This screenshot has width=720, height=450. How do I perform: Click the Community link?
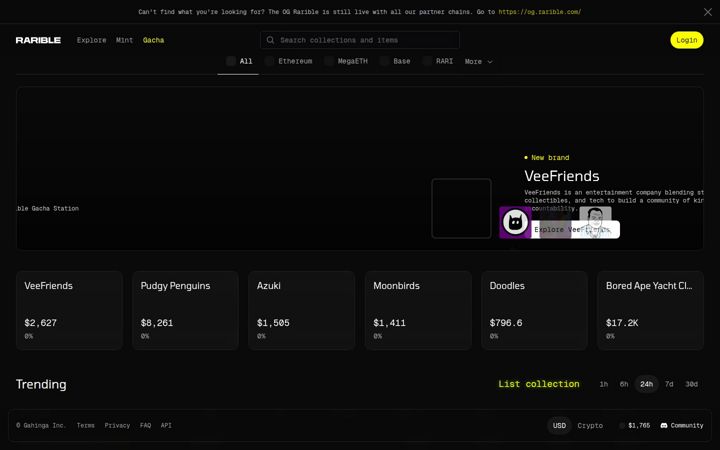(682, 426)
